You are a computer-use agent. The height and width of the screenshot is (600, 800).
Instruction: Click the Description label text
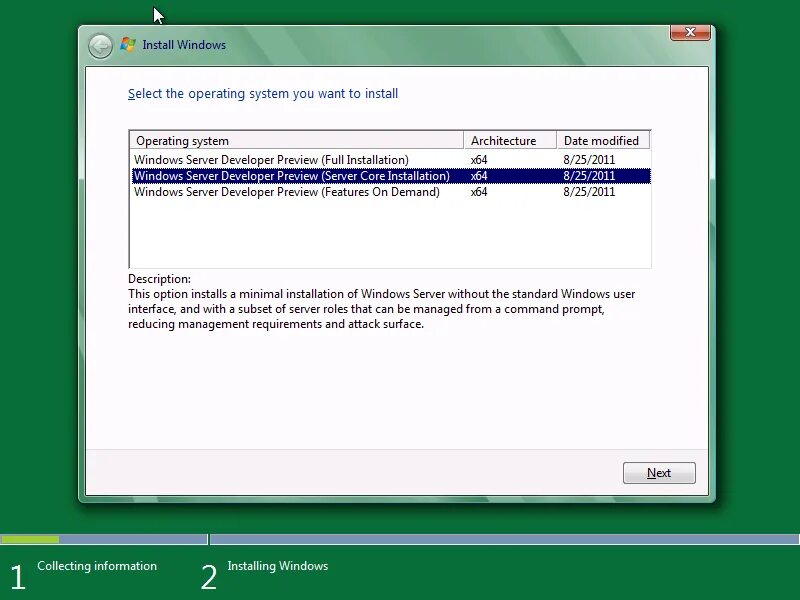point(159,279)
